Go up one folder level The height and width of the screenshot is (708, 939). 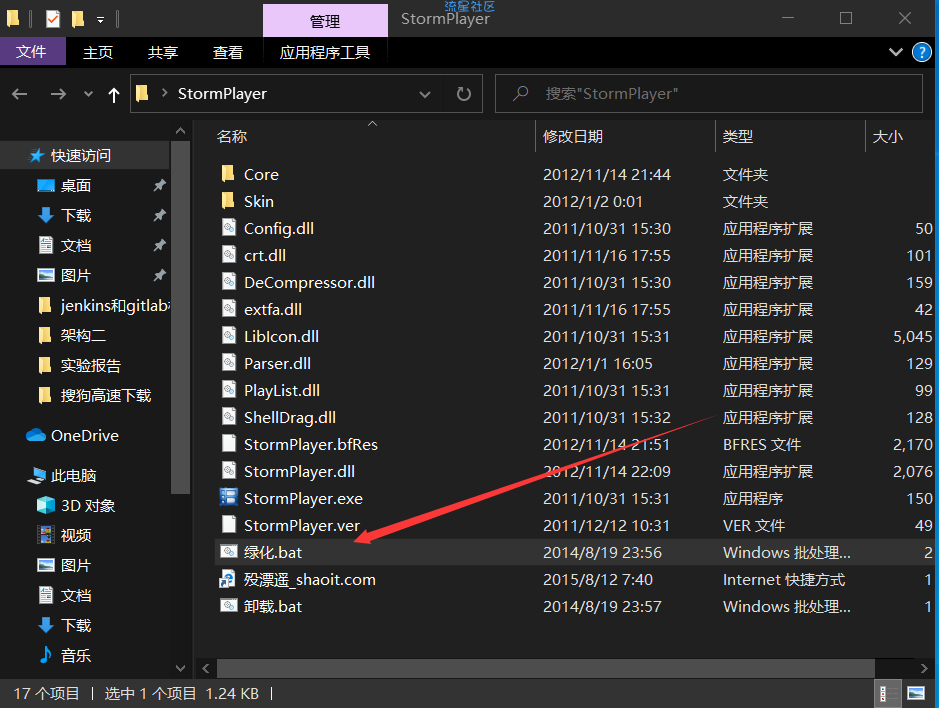point(114,94)
